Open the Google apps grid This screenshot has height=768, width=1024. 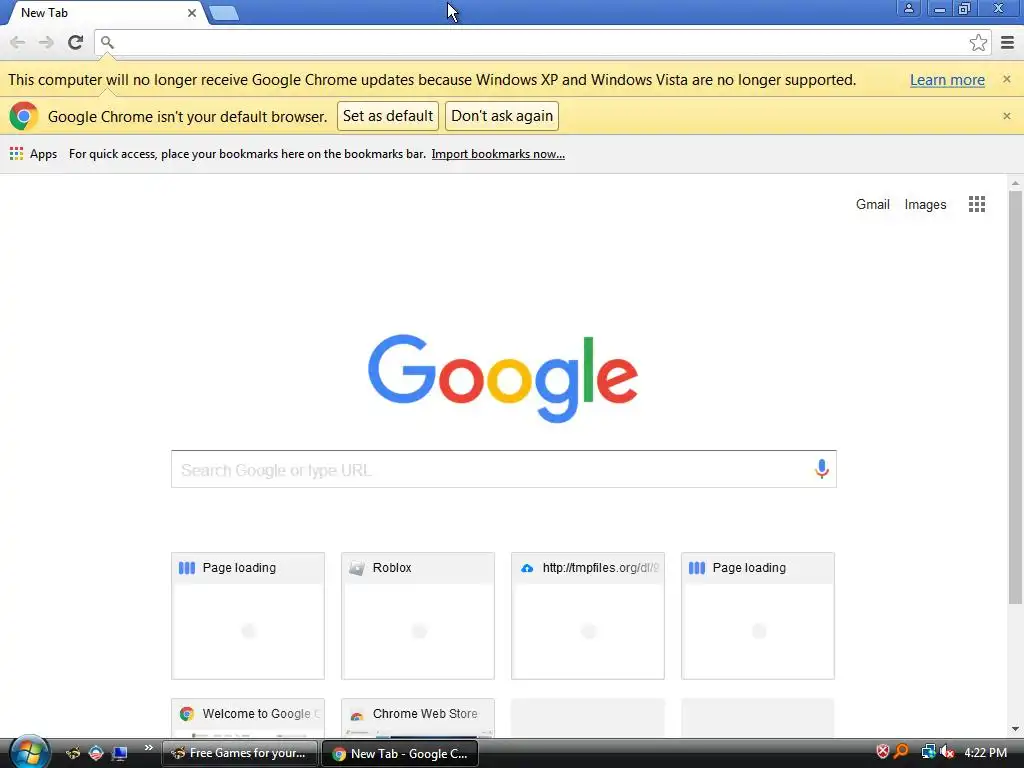coord(976,204)
